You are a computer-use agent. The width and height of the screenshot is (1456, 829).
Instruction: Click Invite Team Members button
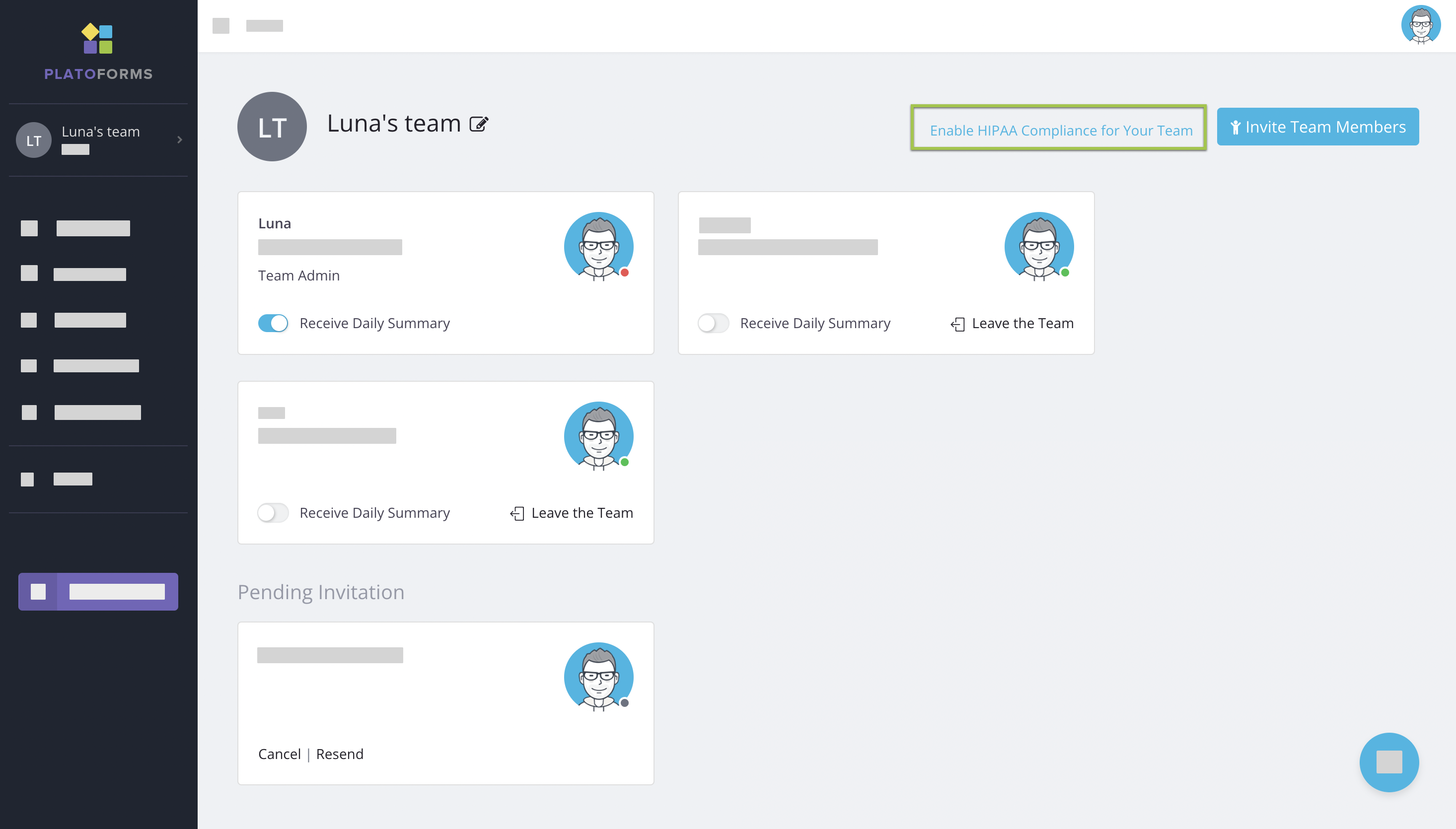(1317, 127)
